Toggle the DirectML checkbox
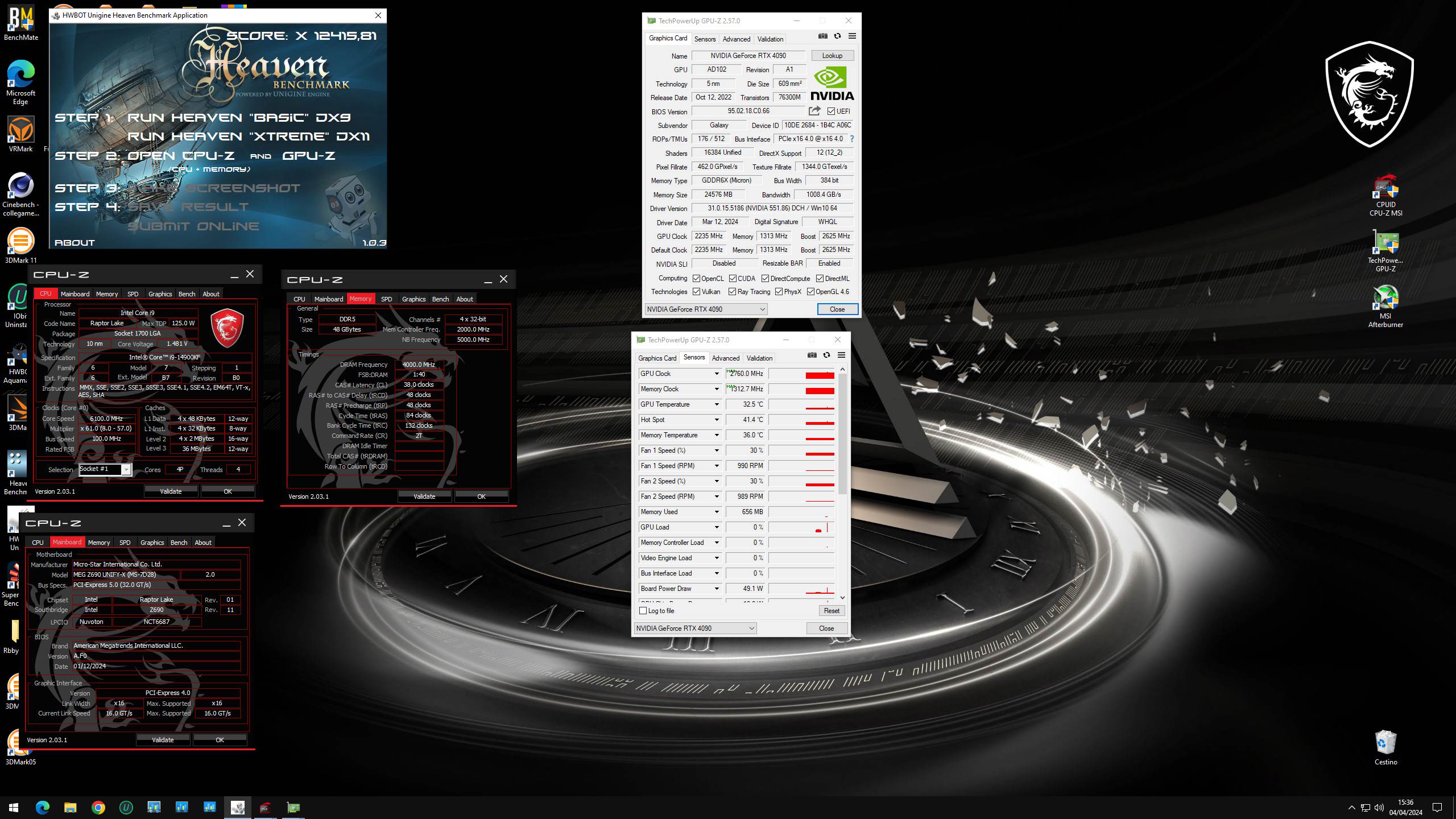 pyautogui.click(x=820, y=279)
